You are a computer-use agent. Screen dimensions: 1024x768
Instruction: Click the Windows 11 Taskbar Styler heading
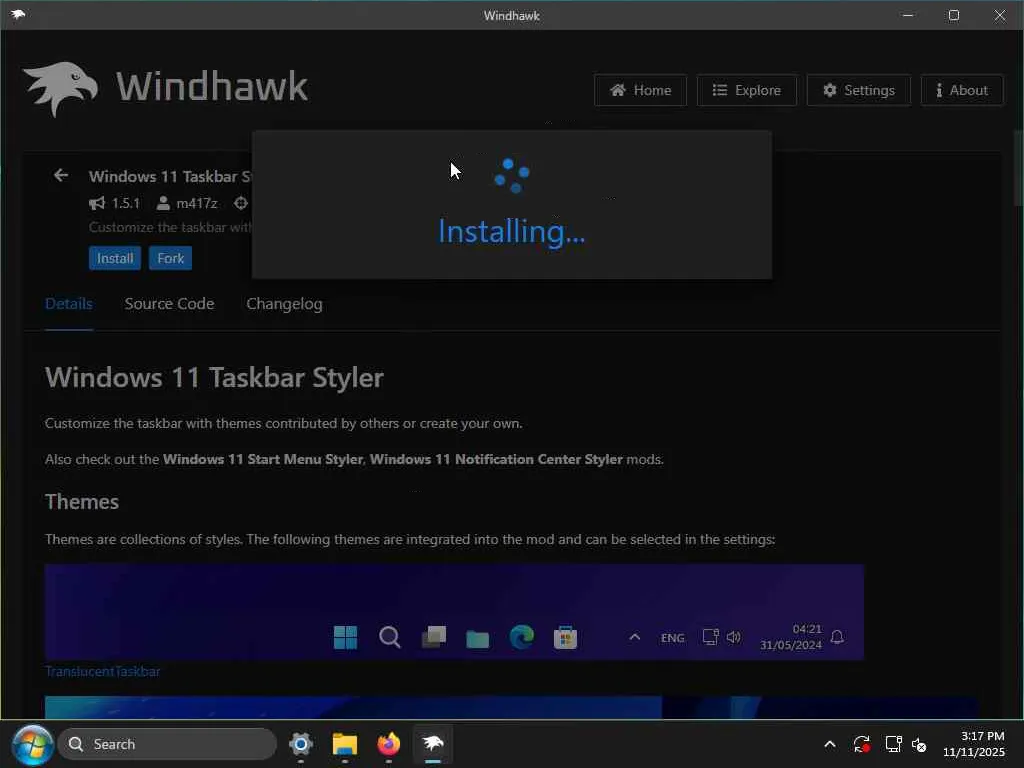click(214, 377)
